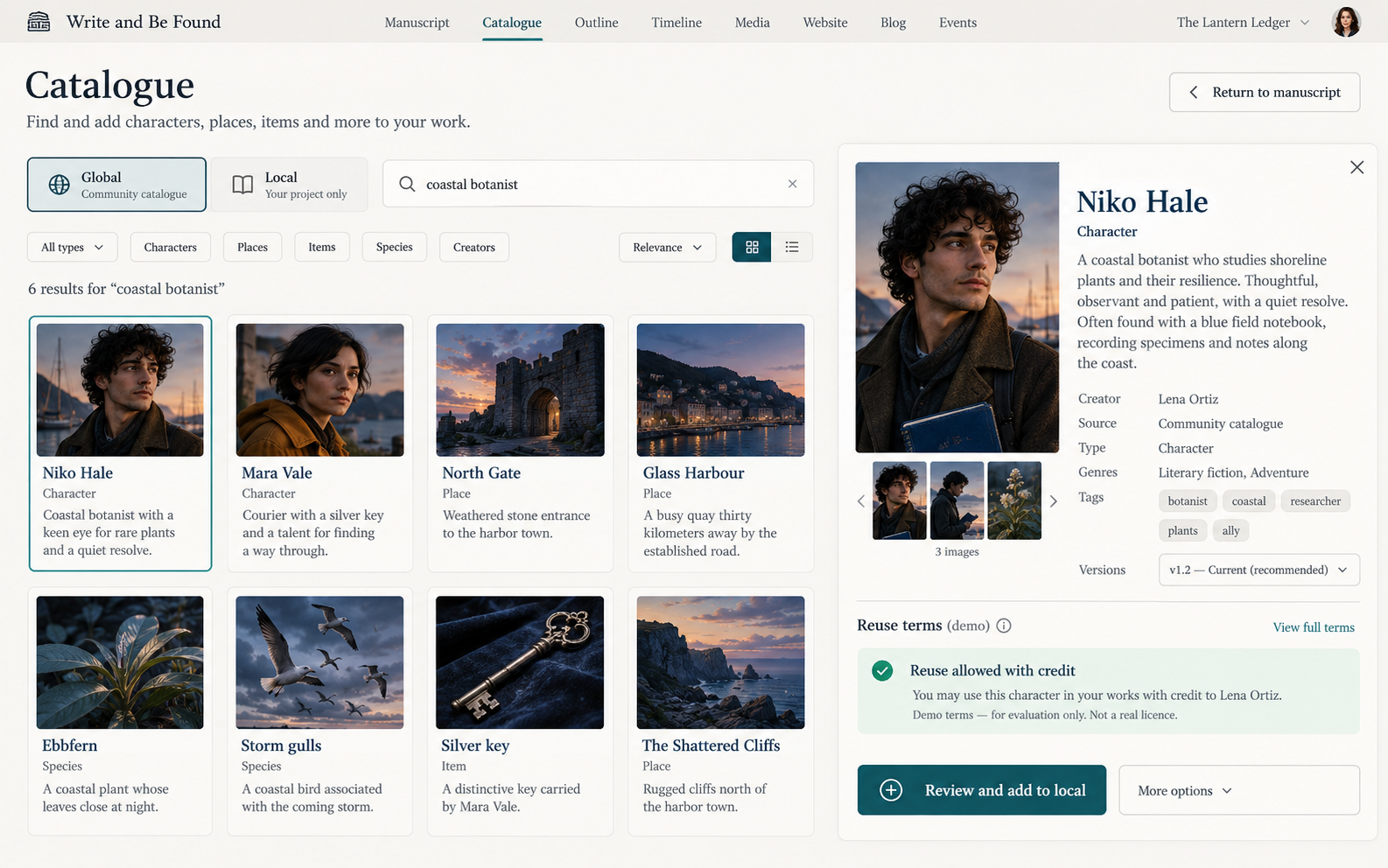Open the user profile avatar
1388x868 pixels.
point(1346,22)
